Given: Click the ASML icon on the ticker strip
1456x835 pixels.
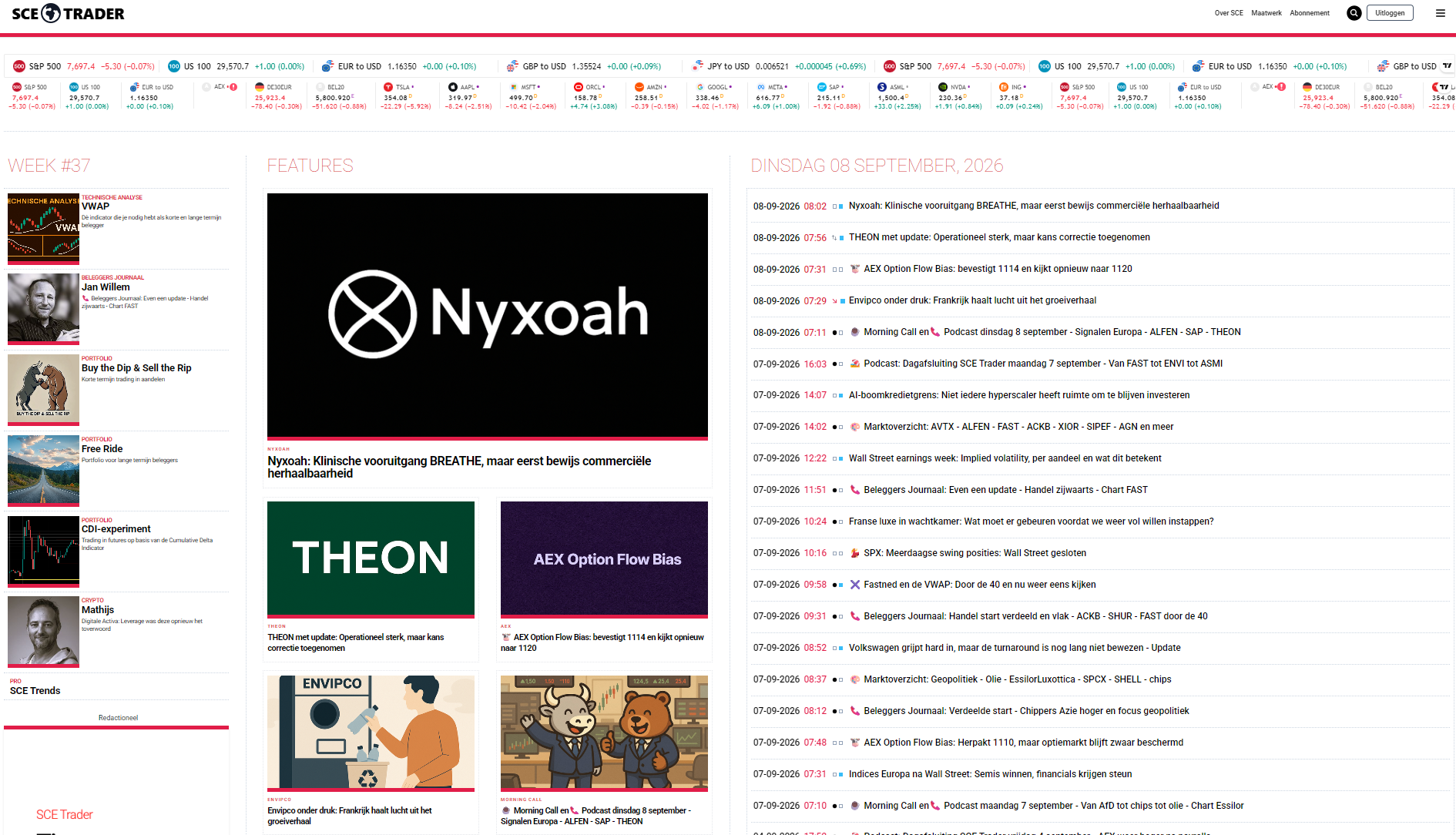Looking at the screenshot, I should [883, 87].
